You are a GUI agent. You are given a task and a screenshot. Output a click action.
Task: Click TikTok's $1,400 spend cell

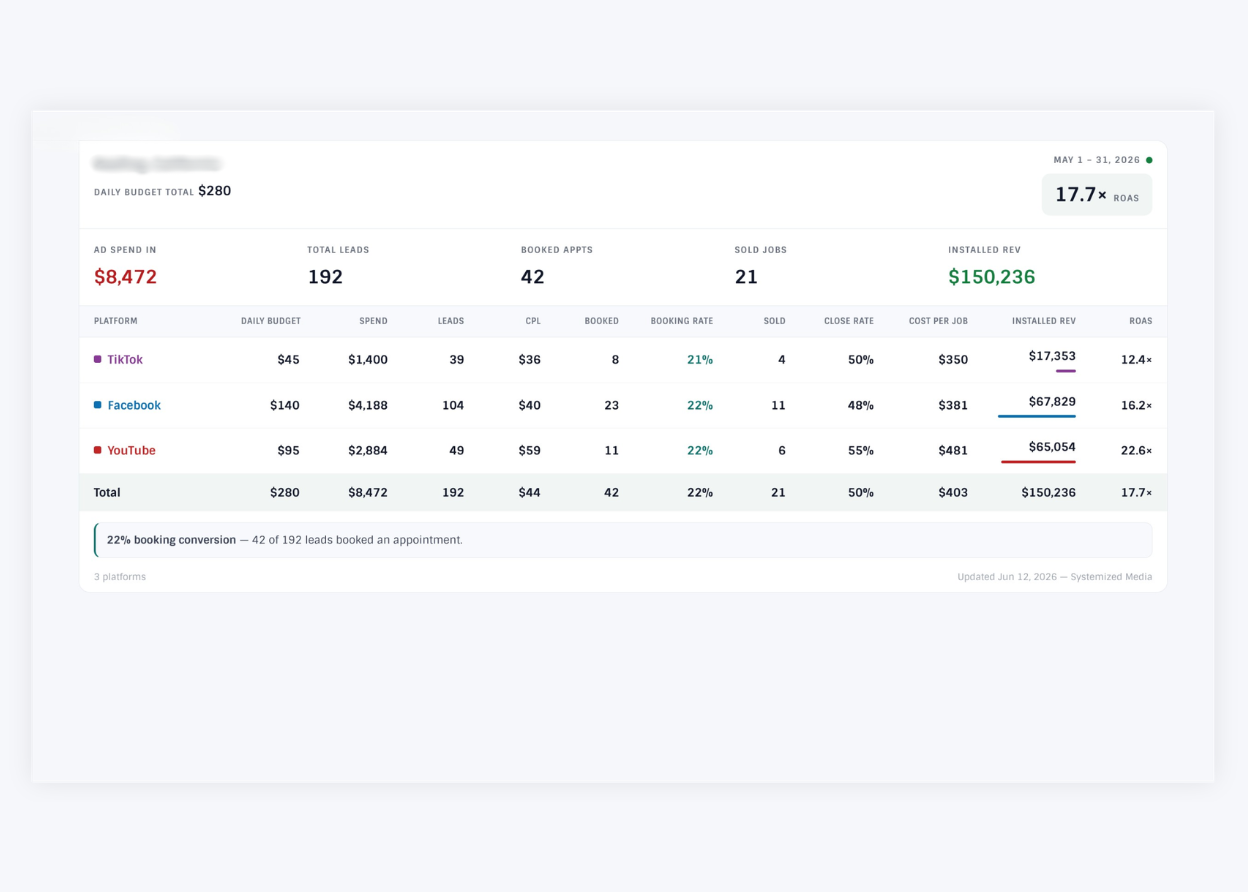[x=368, y=360]
